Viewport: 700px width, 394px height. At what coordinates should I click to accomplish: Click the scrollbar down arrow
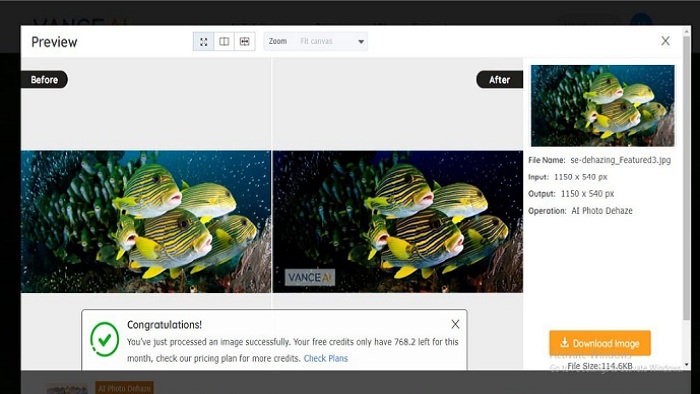pos(687,365)
